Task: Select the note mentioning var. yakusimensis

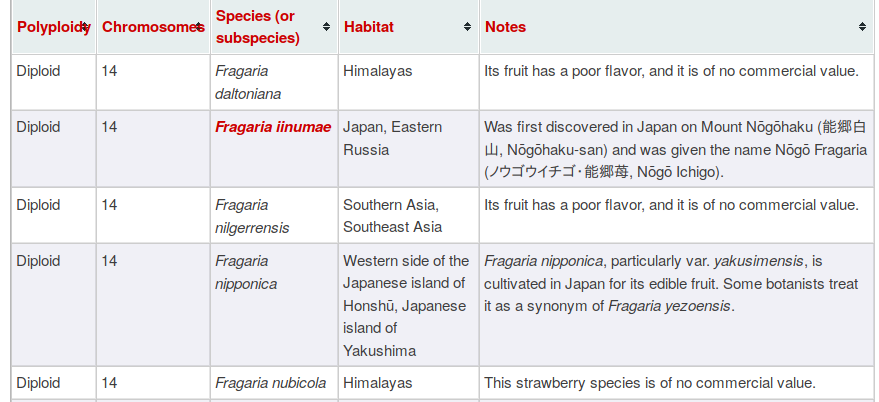Action: pyautogui.click(x=670, y=283)
